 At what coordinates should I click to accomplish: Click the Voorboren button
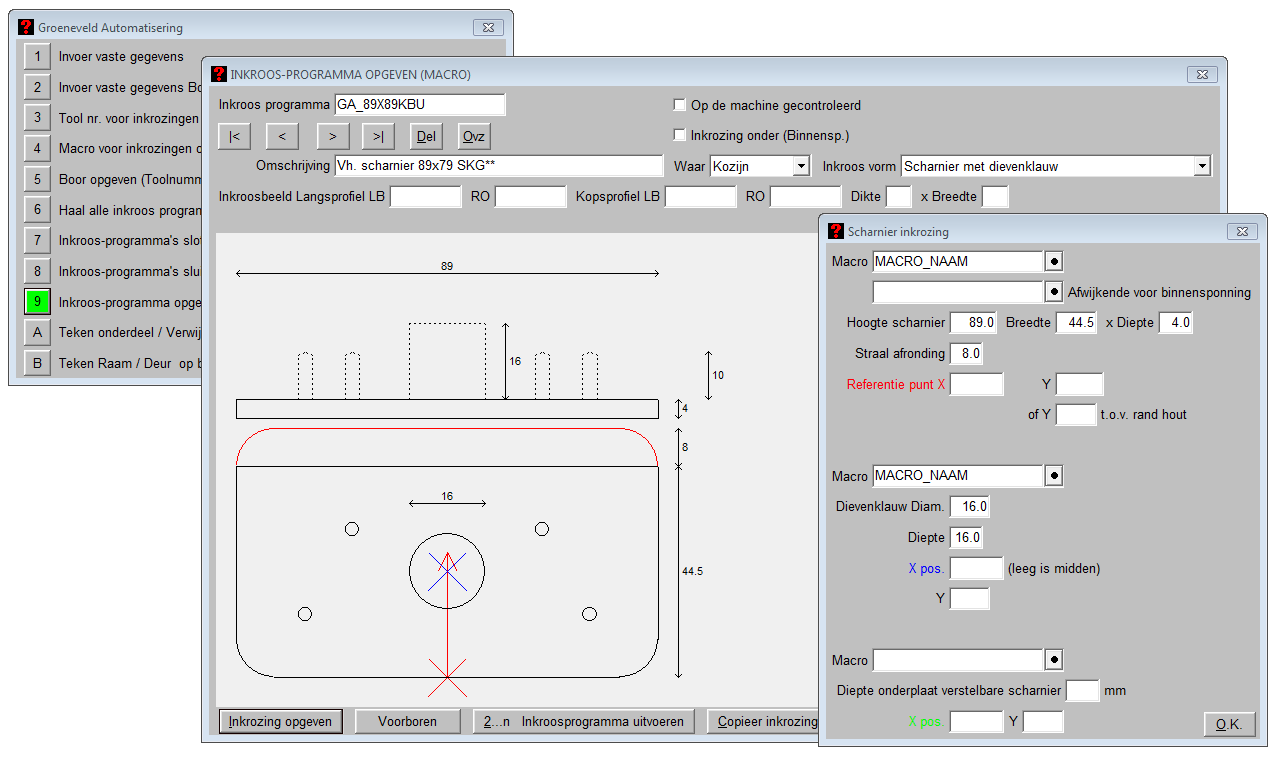coord(407,721)
